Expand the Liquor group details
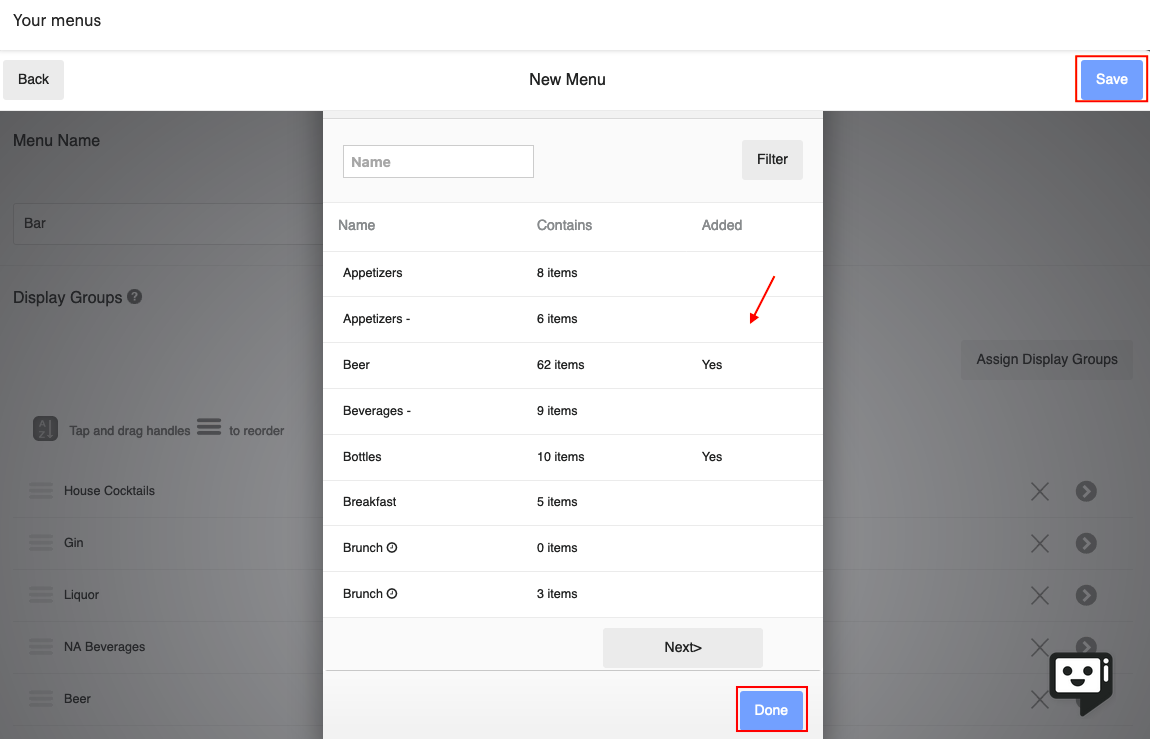Image resolution: width=1150 pixels, height=739 pixels. [1086, 595]
